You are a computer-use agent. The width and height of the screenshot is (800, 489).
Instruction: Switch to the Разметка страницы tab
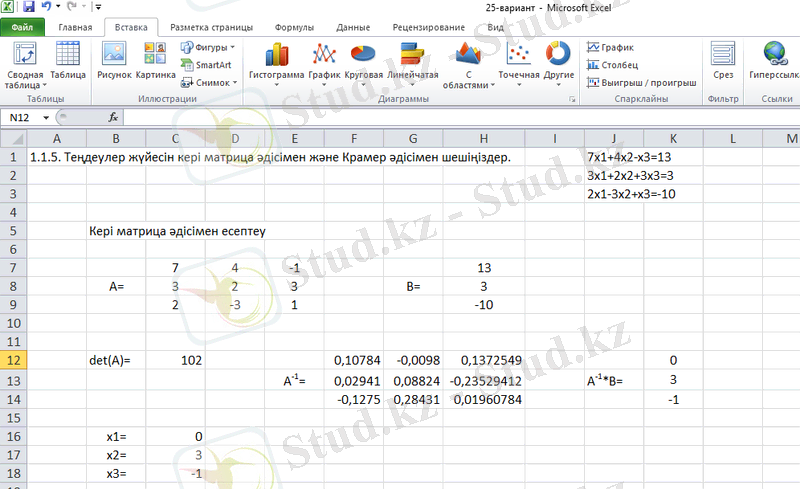click(x=211, y=27)
